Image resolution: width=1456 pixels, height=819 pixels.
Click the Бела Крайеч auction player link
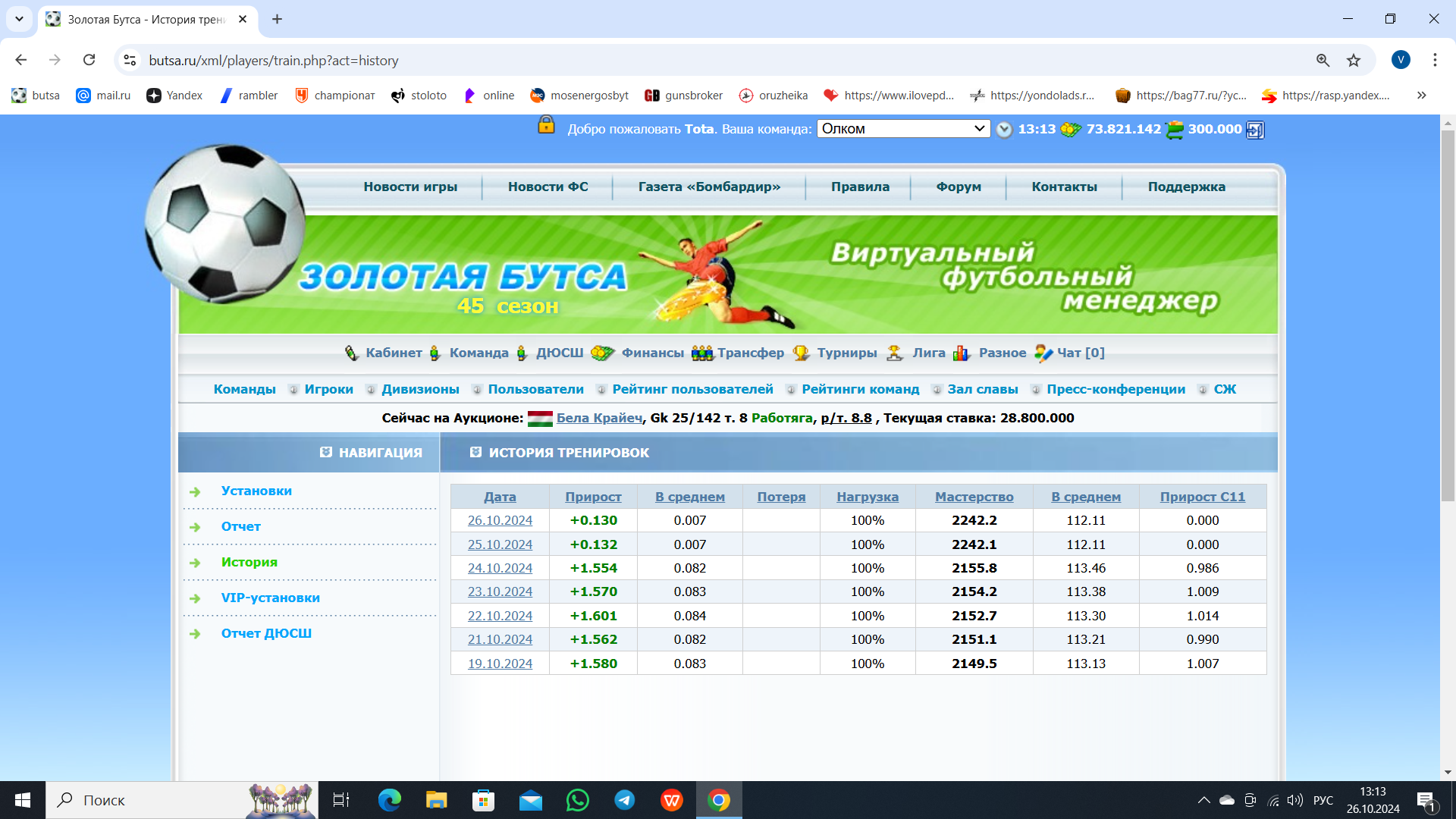599,418
